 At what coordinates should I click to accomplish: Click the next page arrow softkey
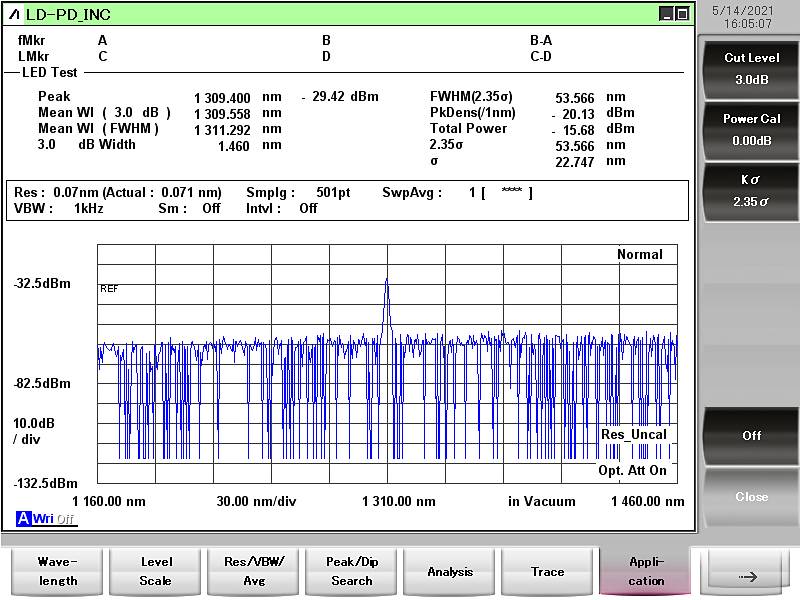point(747,575)
